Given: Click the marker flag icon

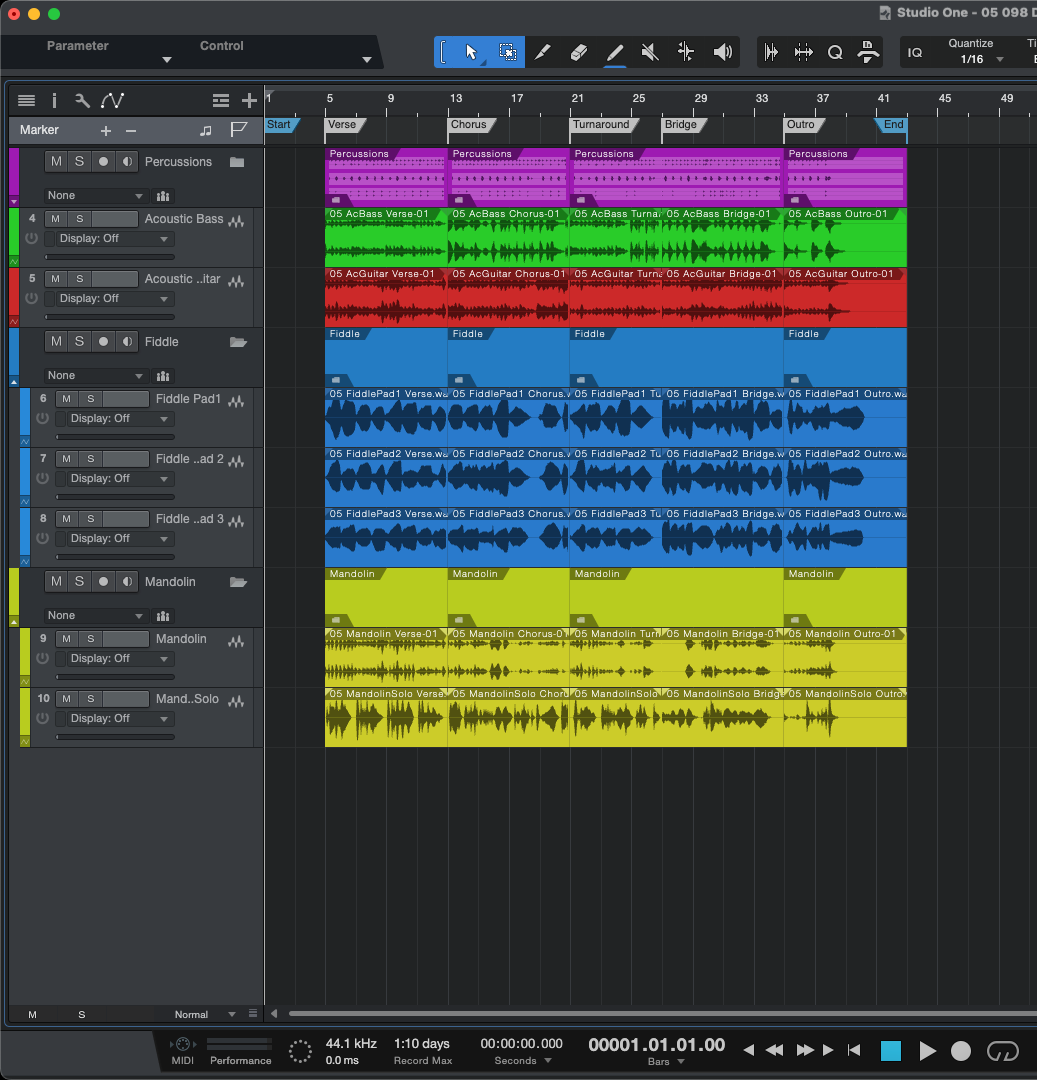Looking at the screenshot, I should pyautogui.click(x=238, y=130).
